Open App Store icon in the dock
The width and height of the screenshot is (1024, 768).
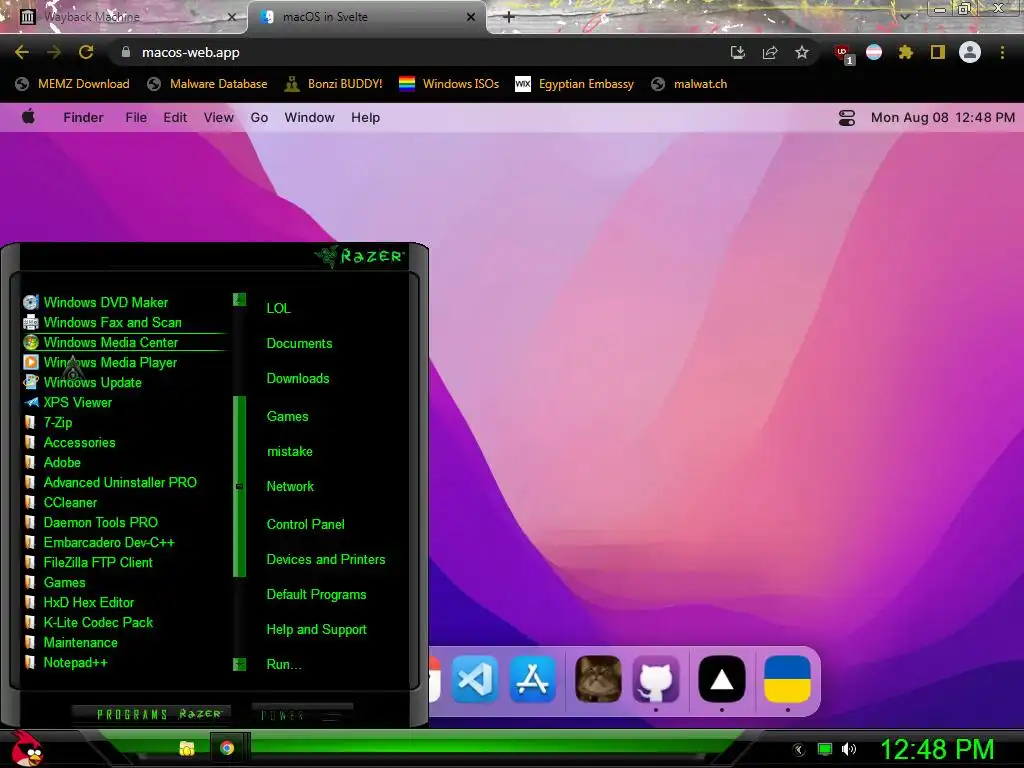coord(533,679)
